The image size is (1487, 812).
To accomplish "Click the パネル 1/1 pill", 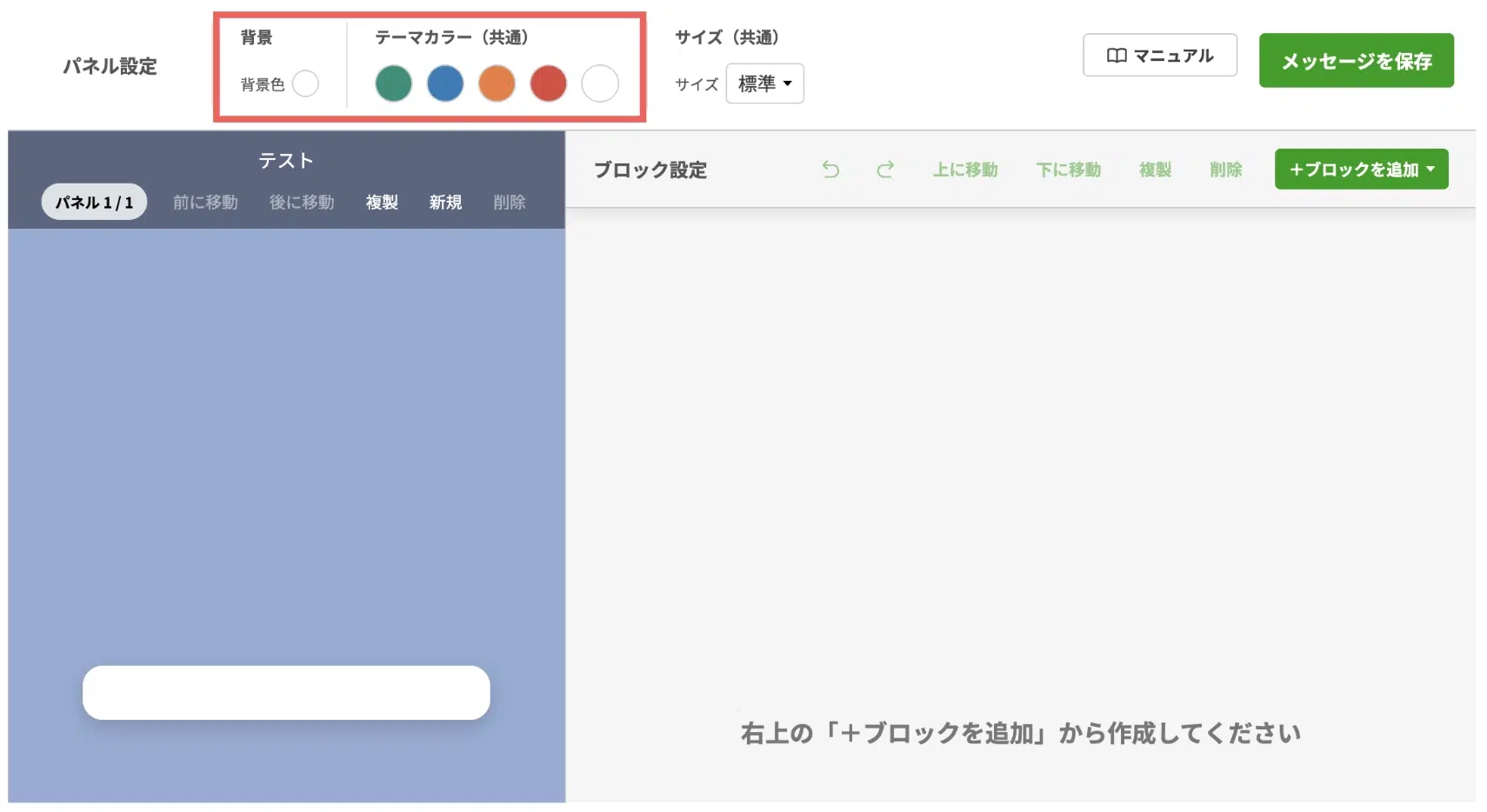I will [x=94, y=202].
